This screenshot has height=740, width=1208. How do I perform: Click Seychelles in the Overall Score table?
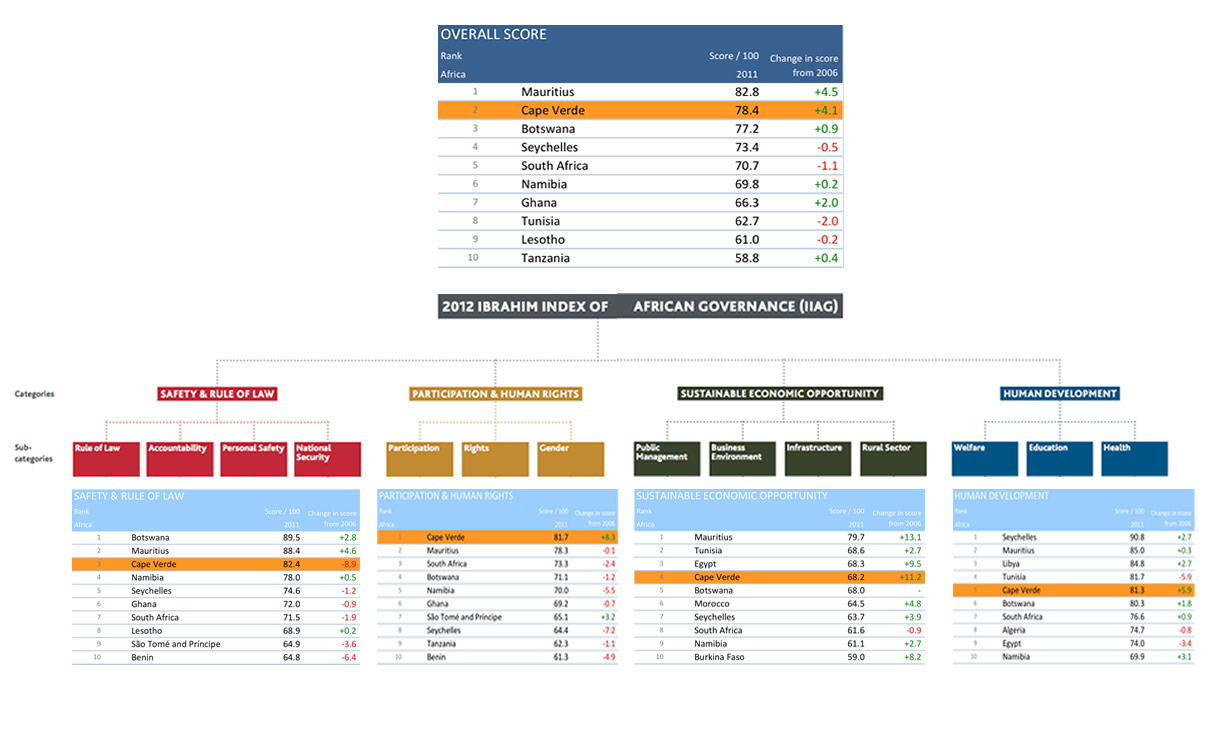pyautogui.click(x=550, y=147)
